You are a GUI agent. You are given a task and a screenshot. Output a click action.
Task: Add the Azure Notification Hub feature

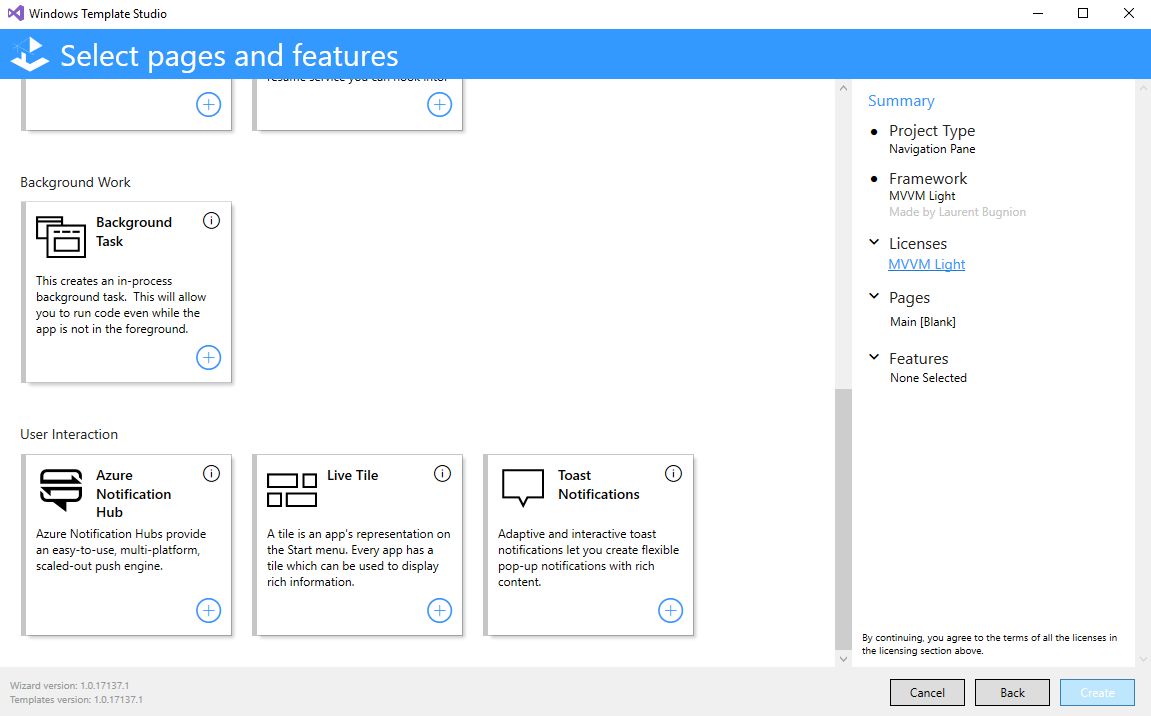208,610
